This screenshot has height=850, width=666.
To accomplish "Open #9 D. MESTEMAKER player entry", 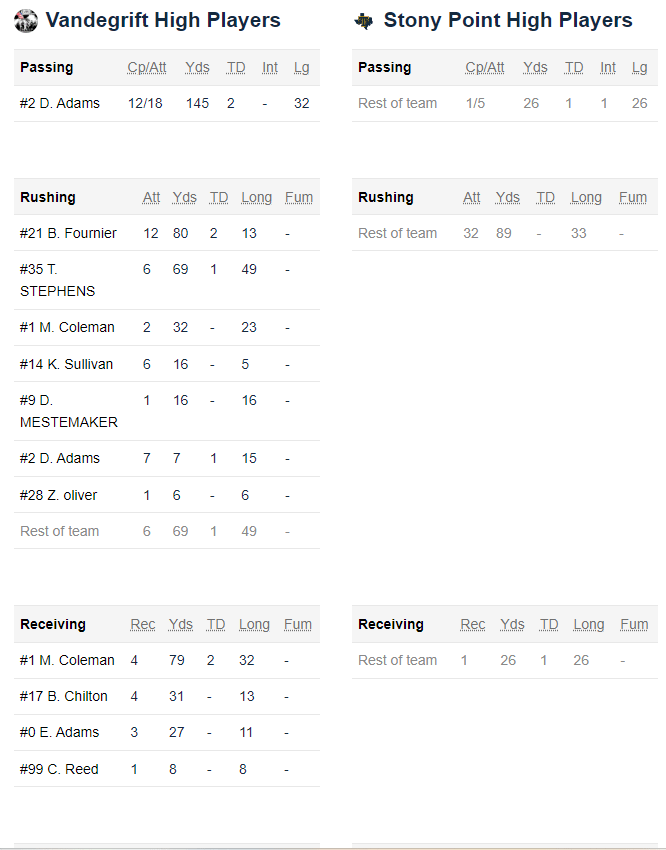I will coord(68,411).
